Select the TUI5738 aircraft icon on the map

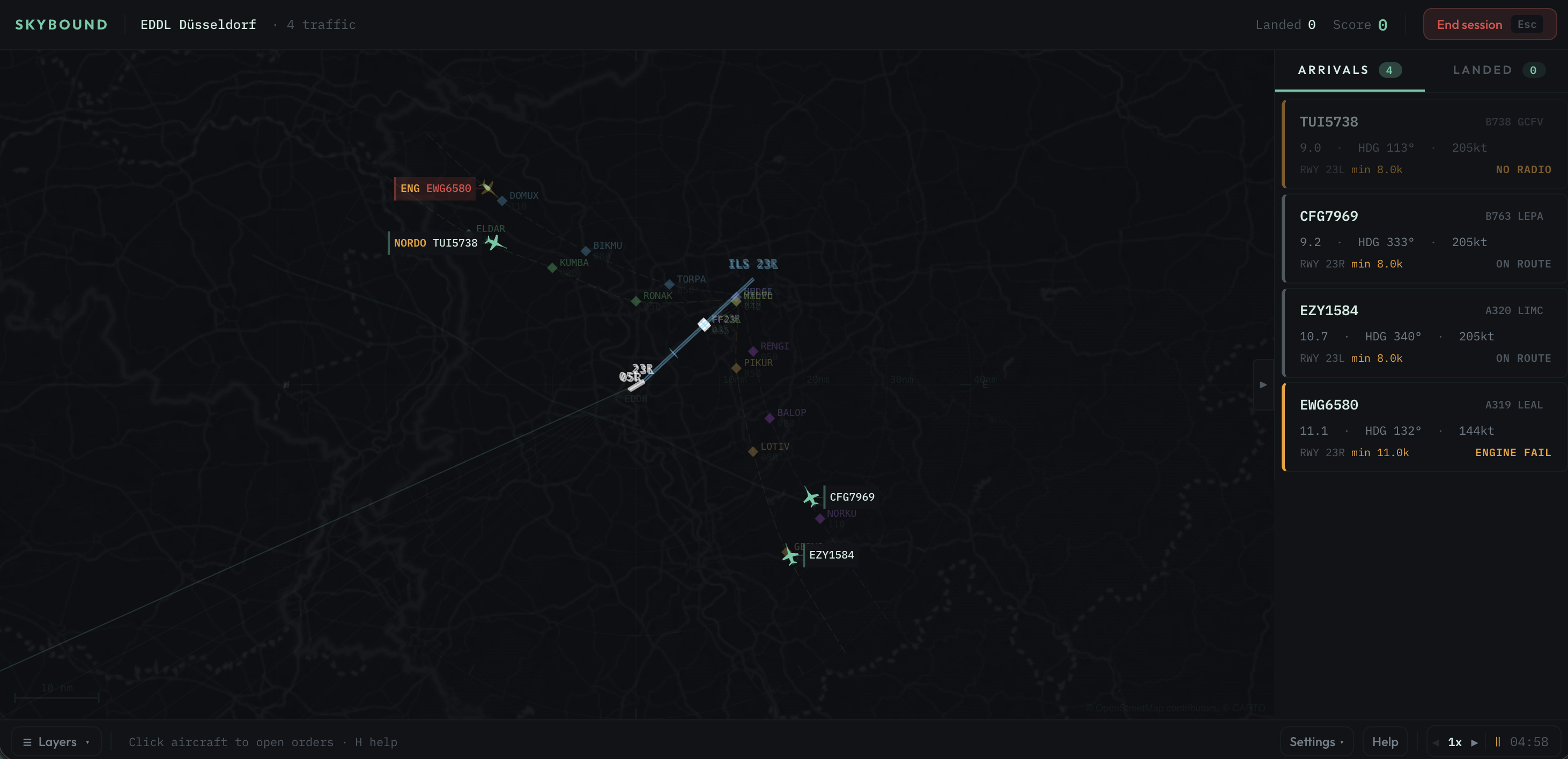pos(494,242)
